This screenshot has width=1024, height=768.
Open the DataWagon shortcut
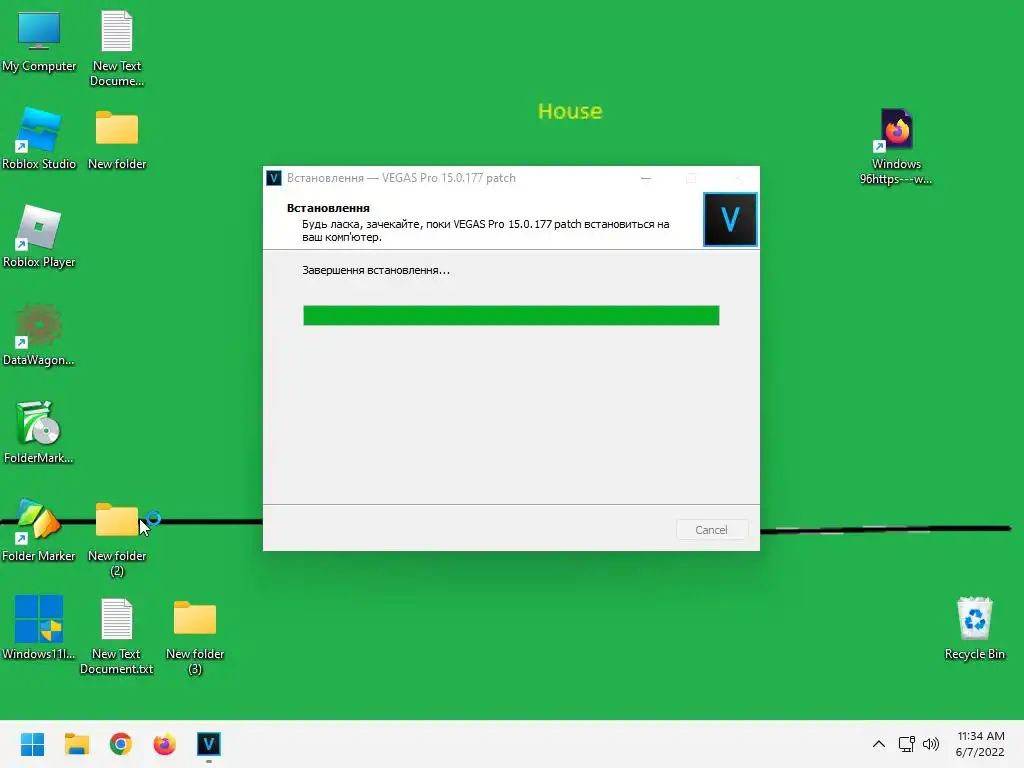click(39, 334)
